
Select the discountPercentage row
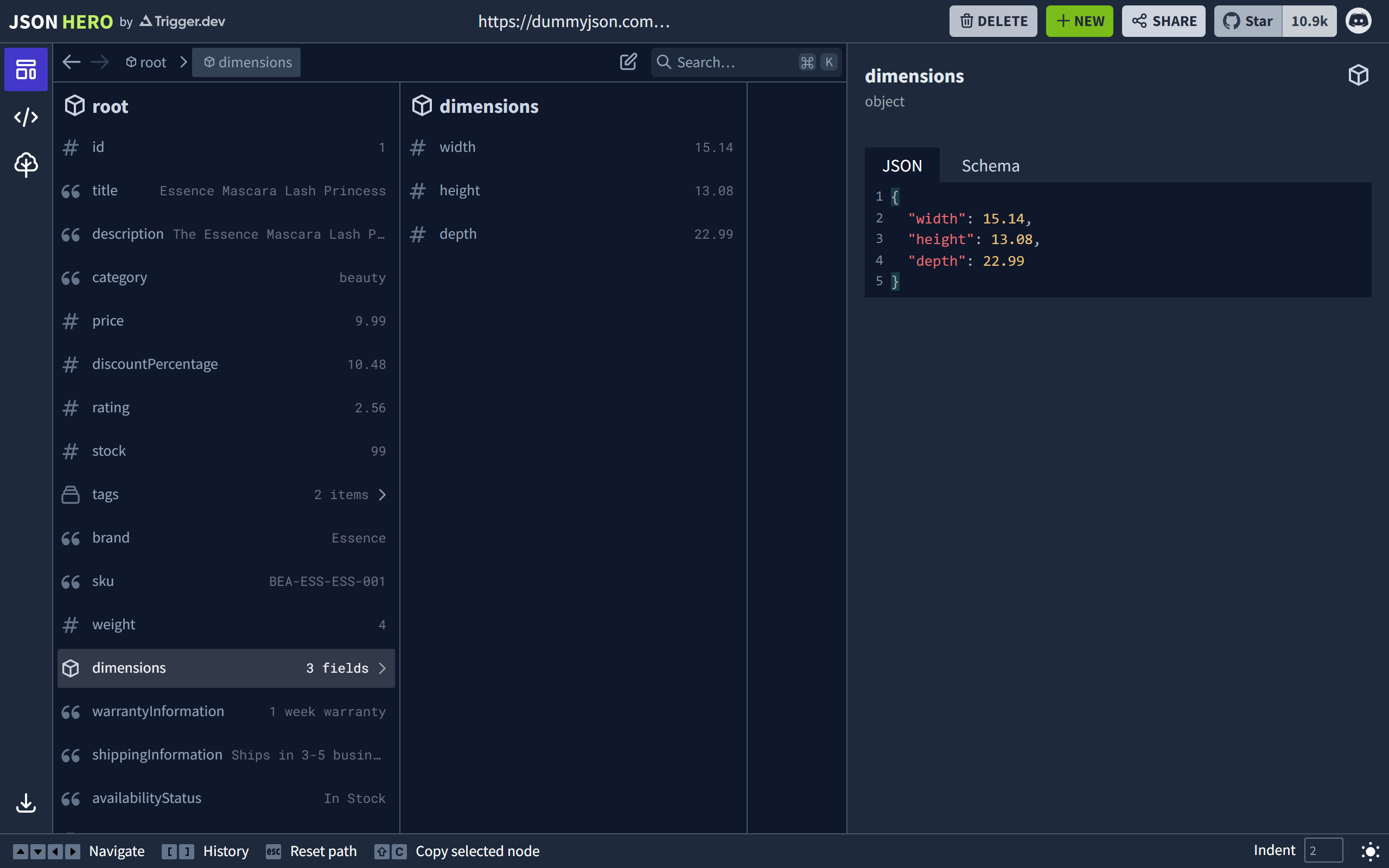pos(226,364)
